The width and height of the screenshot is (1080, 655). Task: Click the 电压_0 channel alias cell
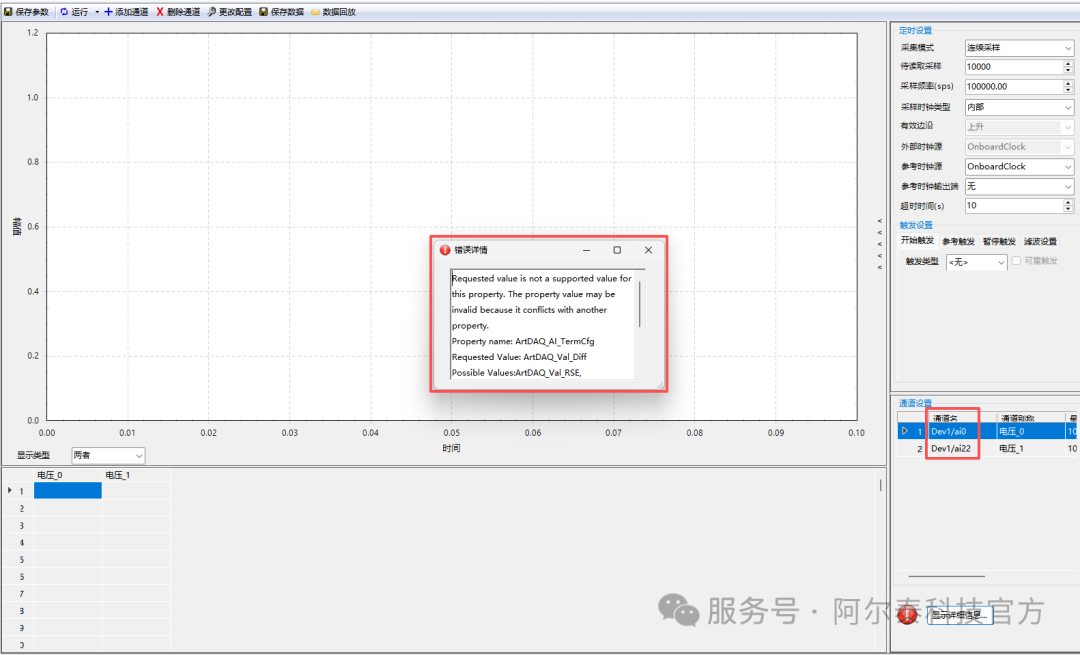[1030, 431]
